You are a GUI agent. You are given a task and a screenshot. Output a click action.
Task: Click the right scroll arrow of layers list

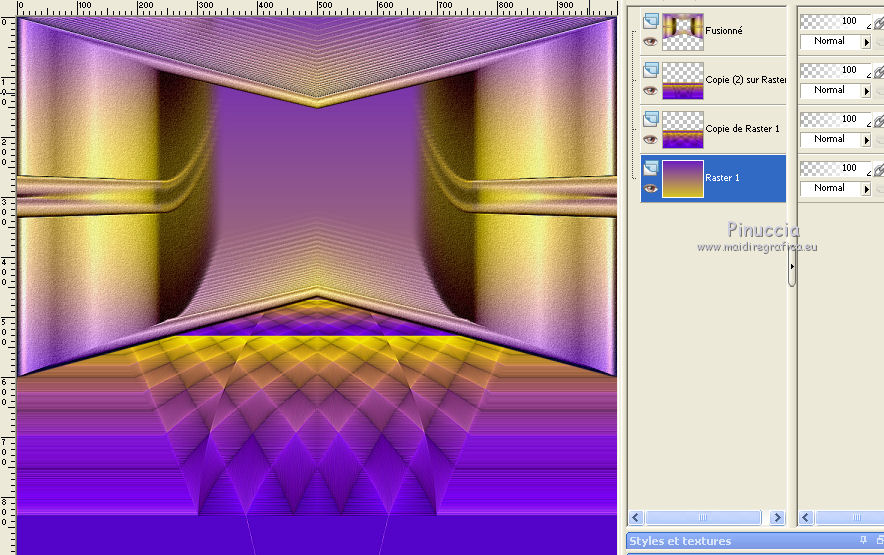(777, 518)
